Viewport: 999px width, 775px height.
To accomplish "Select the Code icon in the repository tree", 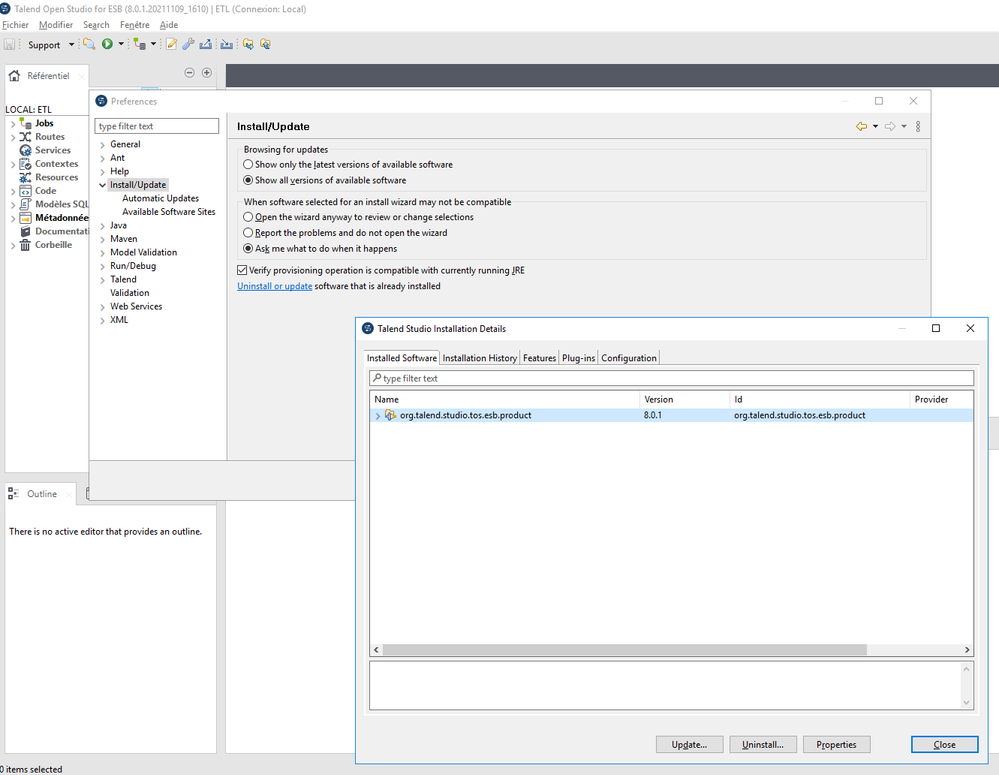I will pos(25,191).
